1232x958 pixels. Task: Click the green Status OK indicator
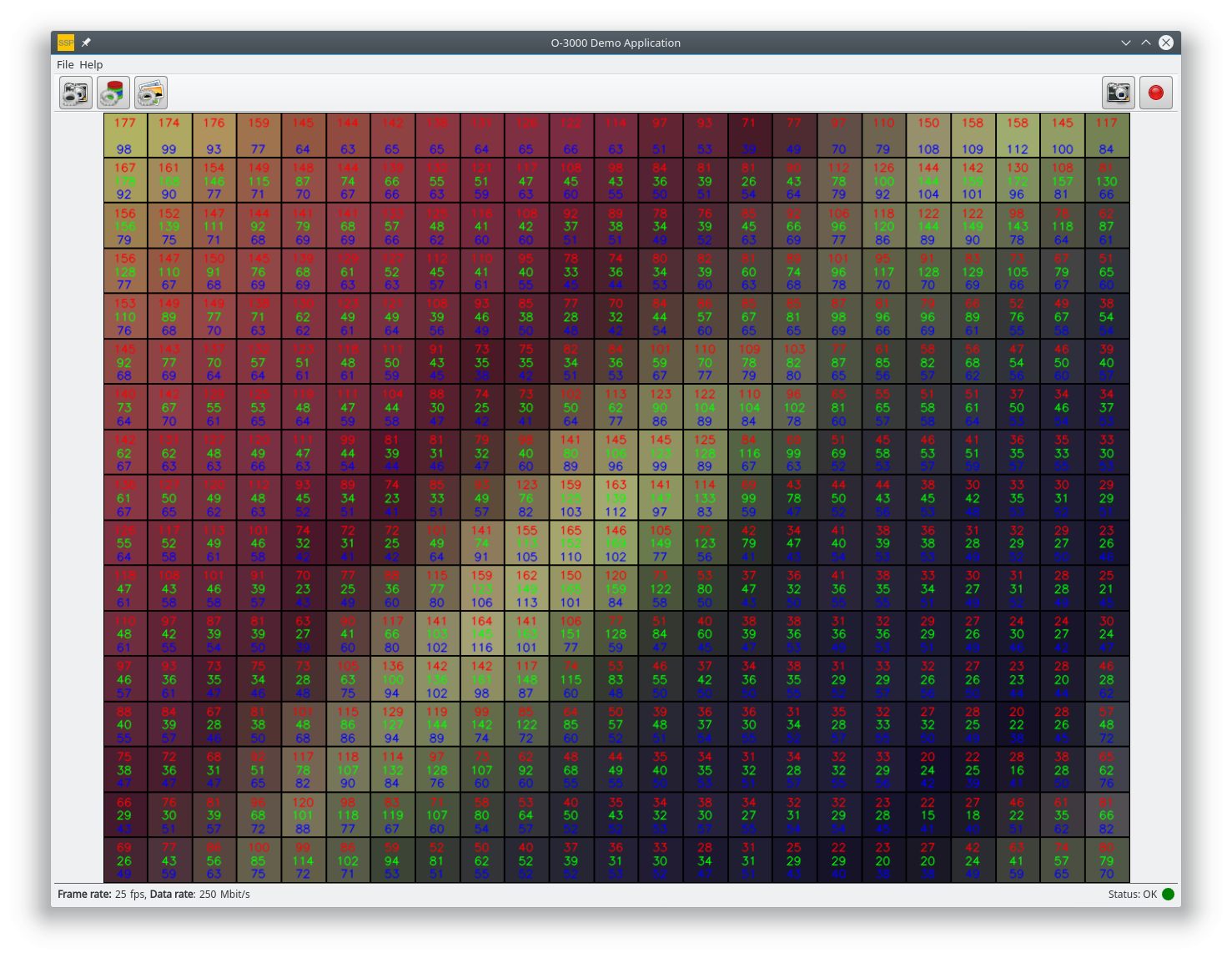click(1168, 894)
